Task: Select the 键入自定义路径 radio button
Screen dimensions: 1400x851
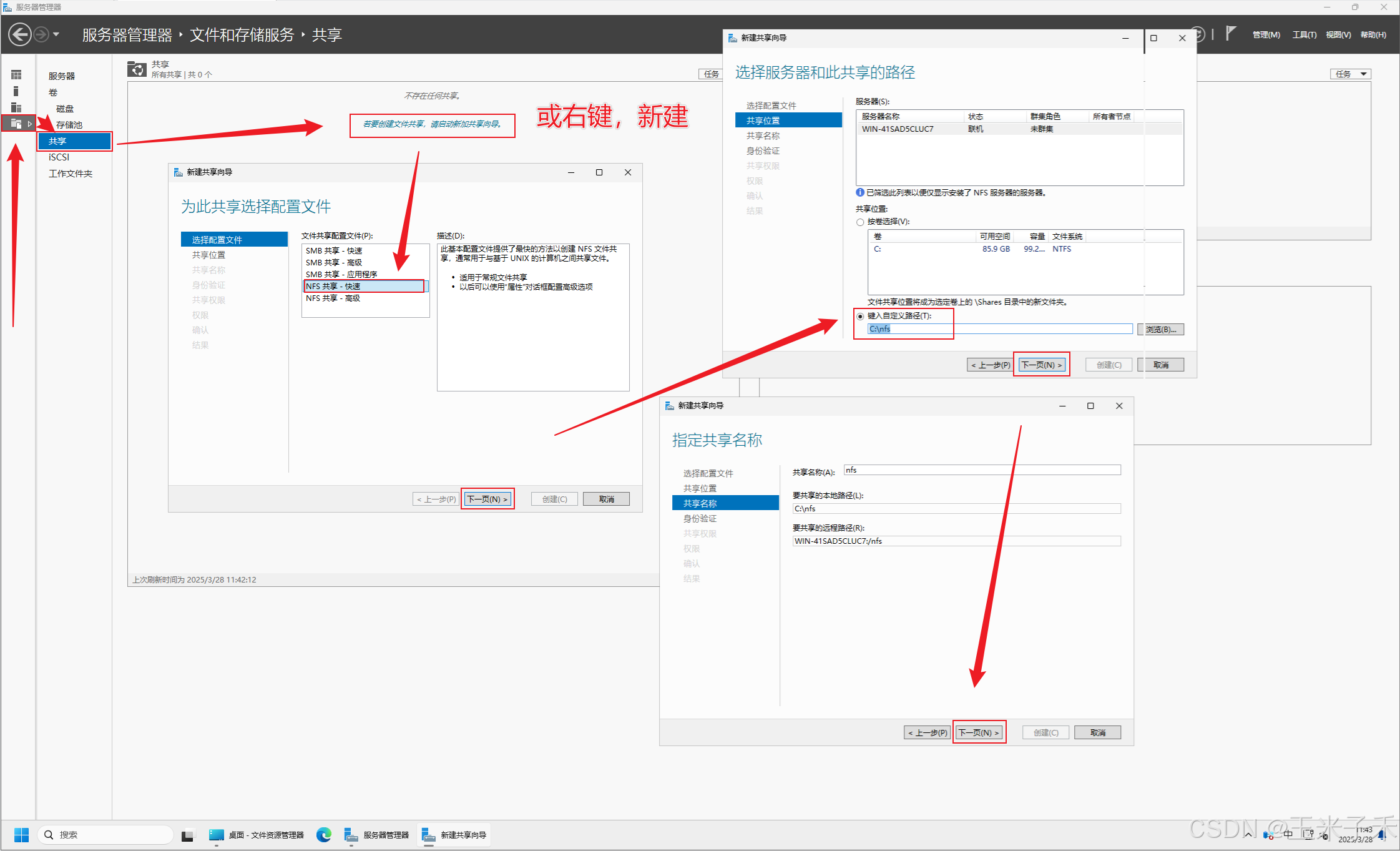Action: coord(860,317)
